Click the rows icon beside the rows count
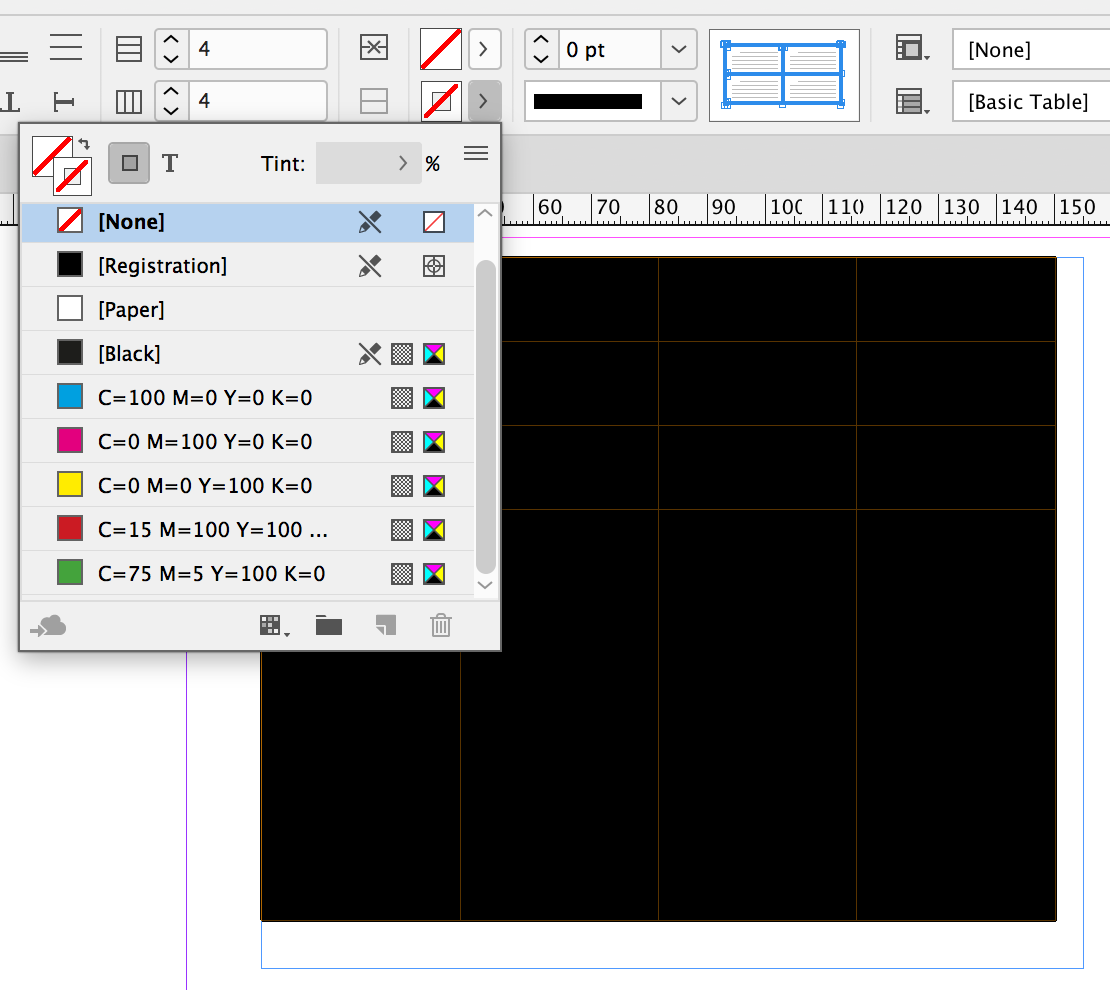 129,49
